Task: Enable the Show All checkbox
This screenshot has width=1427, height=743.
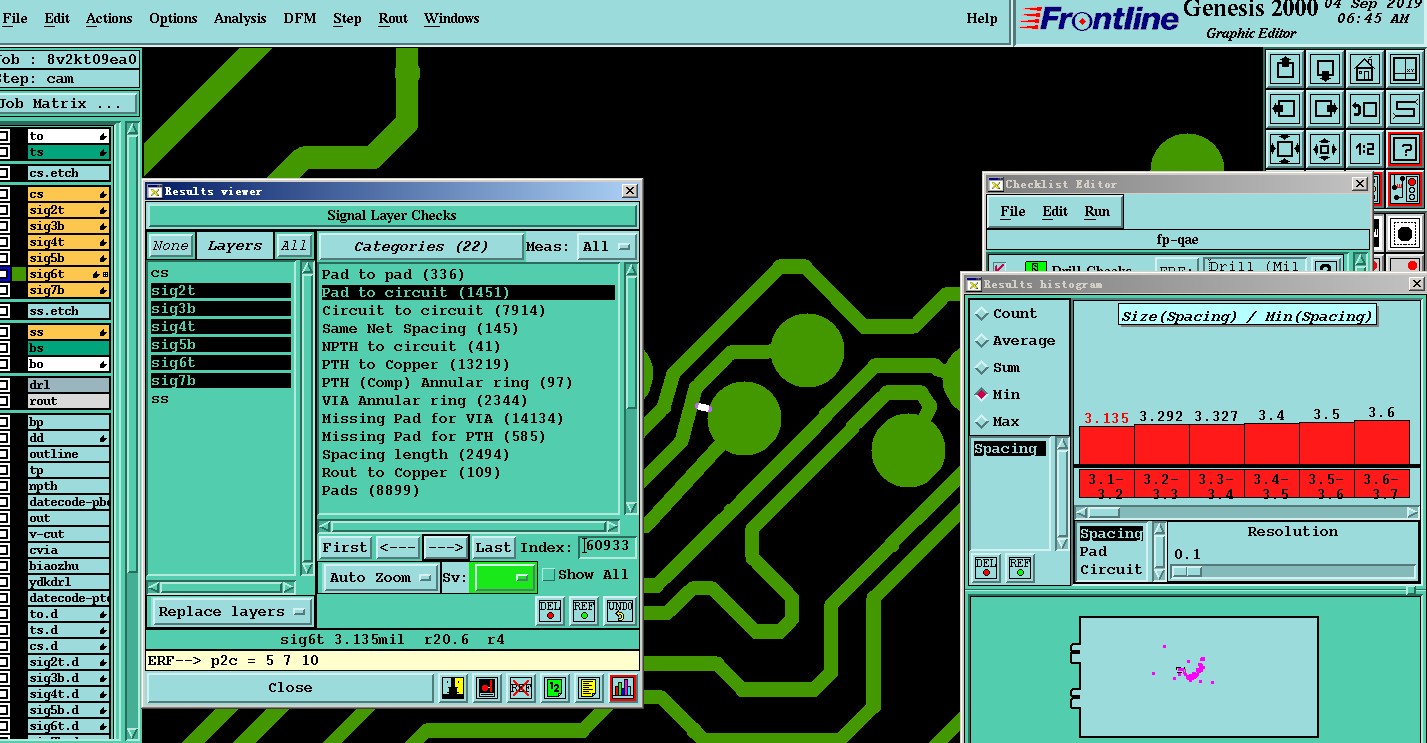Action: click(548, 575)
